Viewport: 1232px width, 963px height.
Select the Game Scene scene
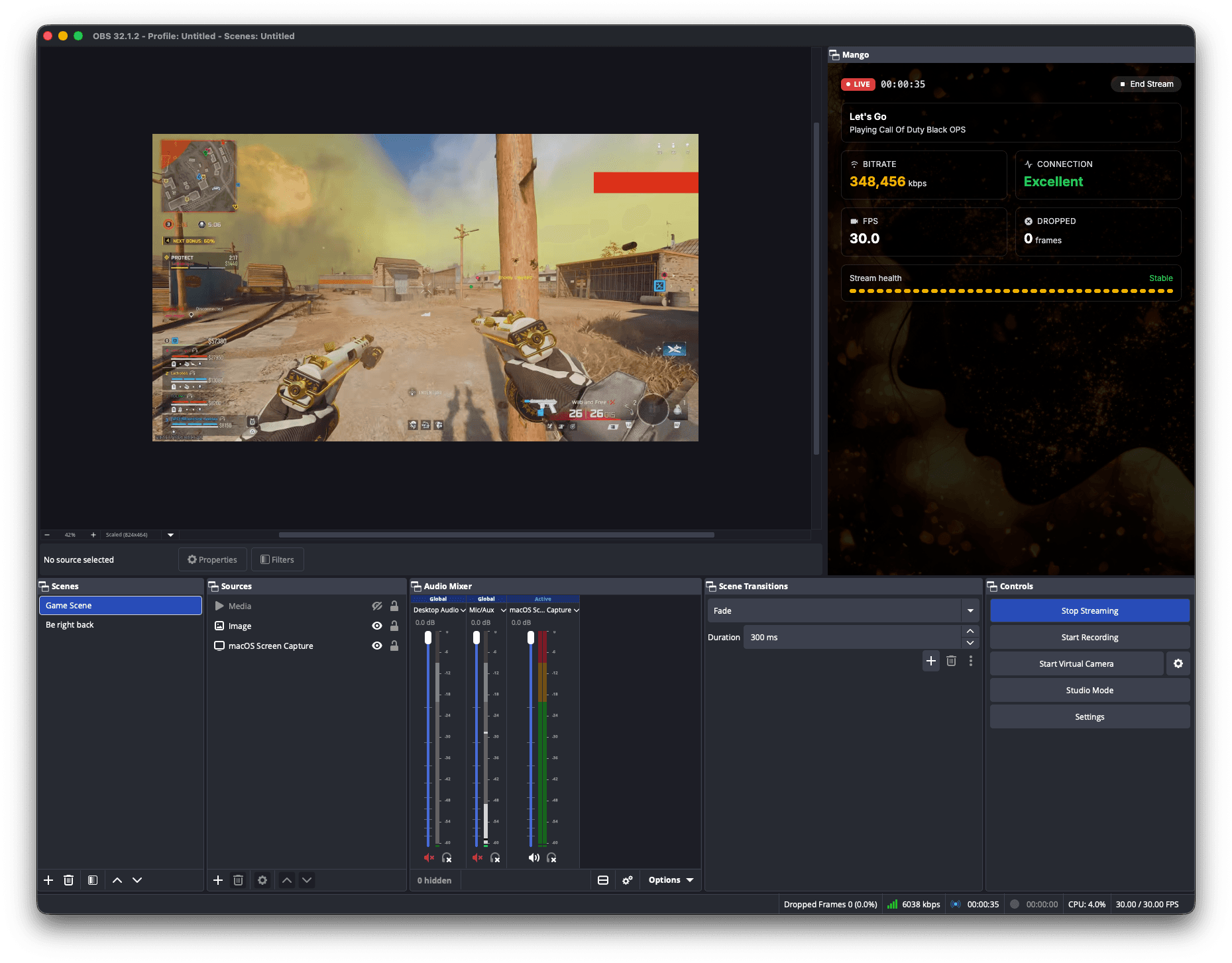(x=121, y=605)
